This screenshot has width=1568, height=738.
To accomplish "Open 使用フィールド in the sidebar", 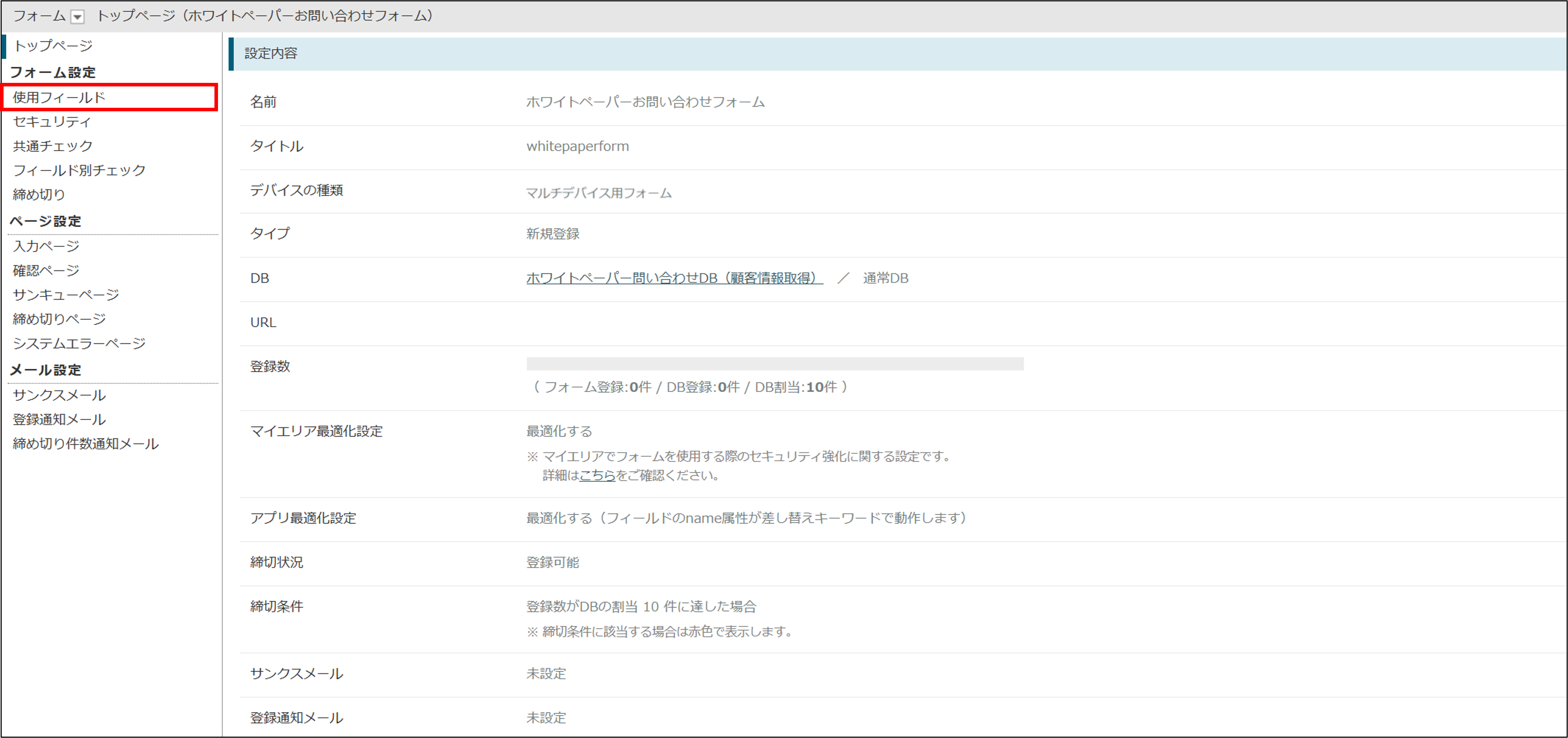I will pyautogui.click(x=59, y=97).
